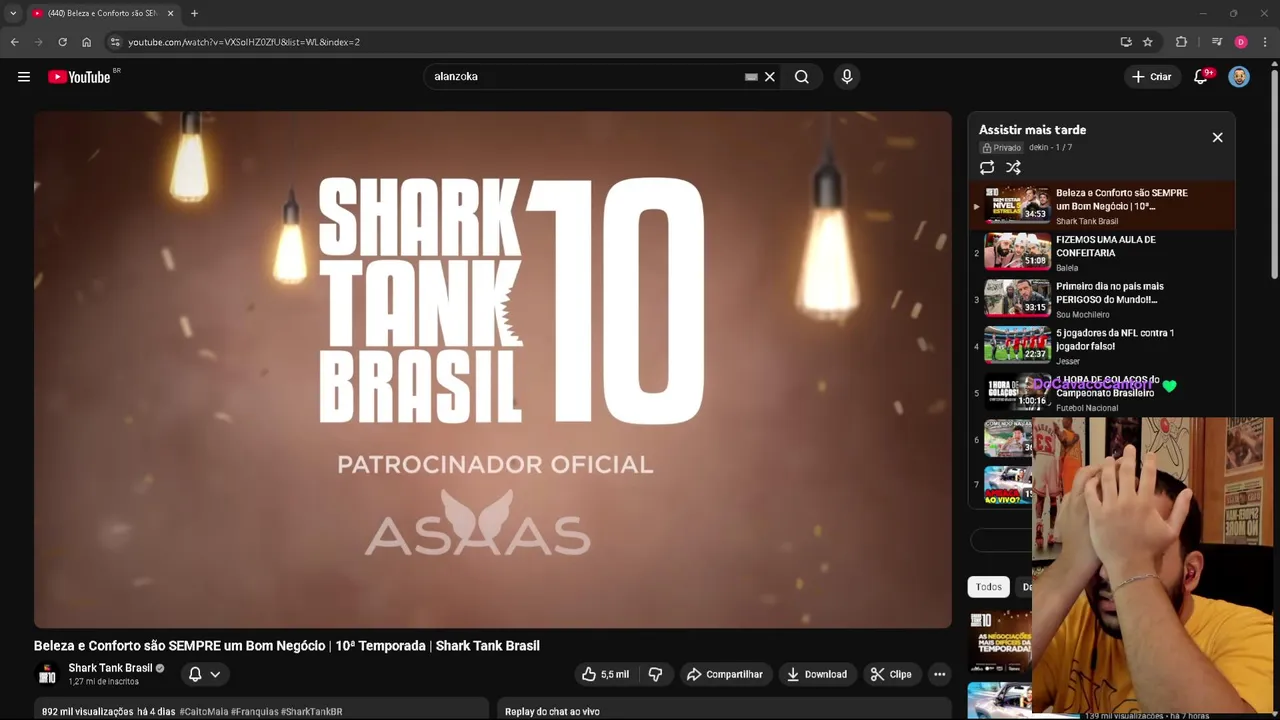Click the video player area
The width and height of the screenshot is (1280, 720).
493,370
